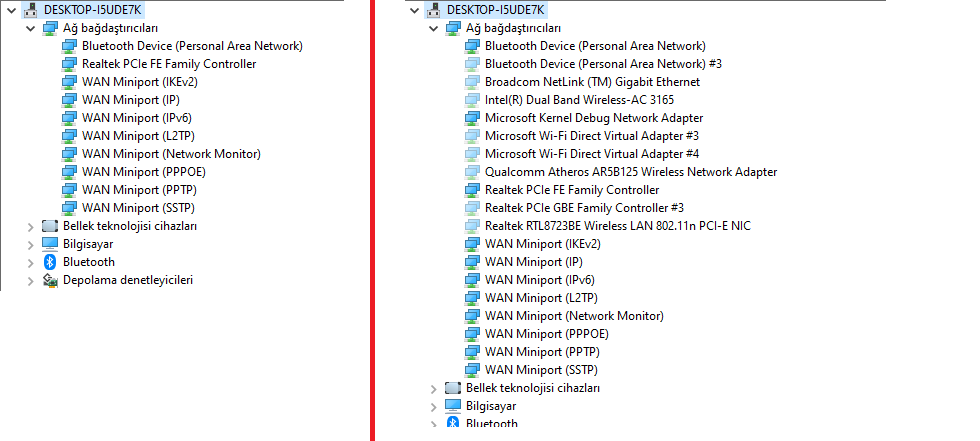Image resolution: width=980 pixels, height=441 pixels.
Task: Click the Depolama denetleyicileri category icon
Action: (50, 280)
